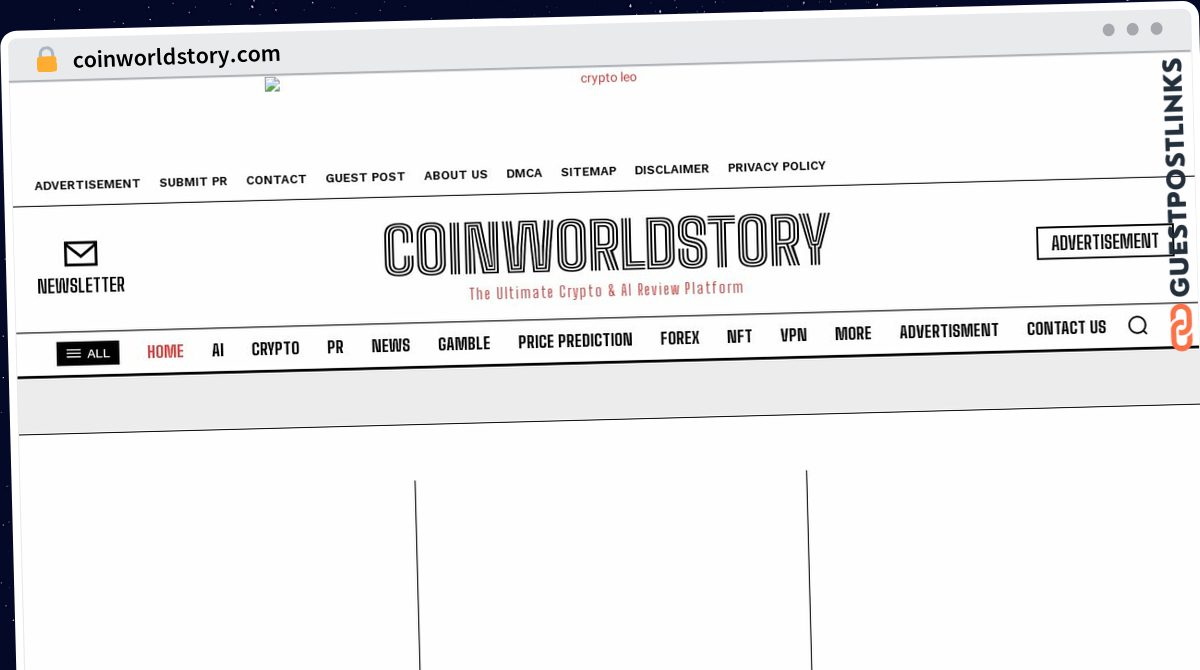
Task: Click the crypto leo banner link
Action: click(608, 78)
